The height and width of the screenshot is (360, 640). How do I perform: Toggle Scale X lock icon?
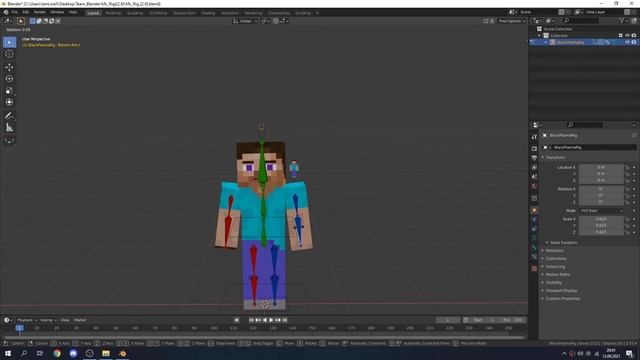point(627,219)
